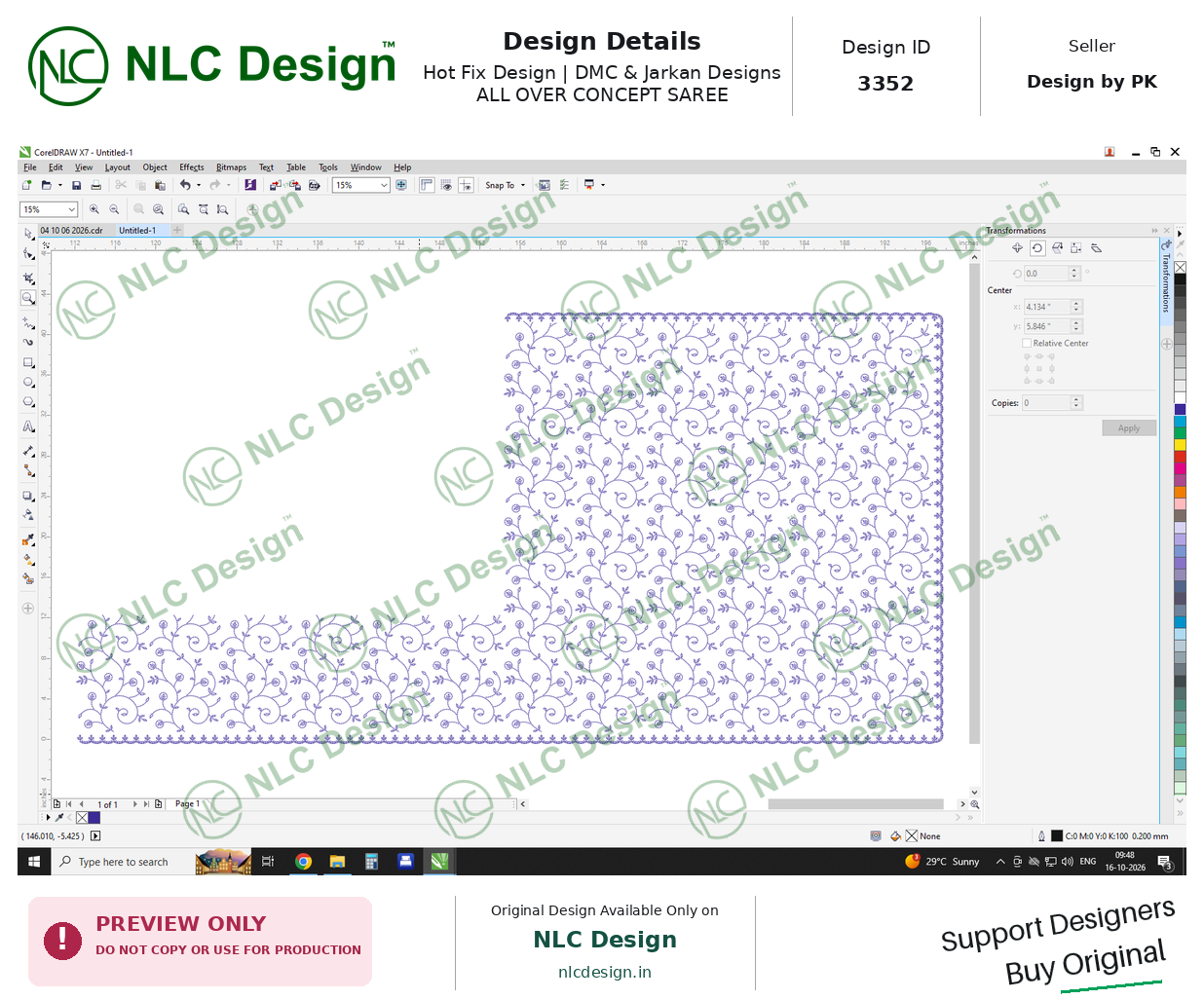Viewport: 1204px width, 1000px height.
Task: Click the Undo arrow icon
Action: coord(185,185)
